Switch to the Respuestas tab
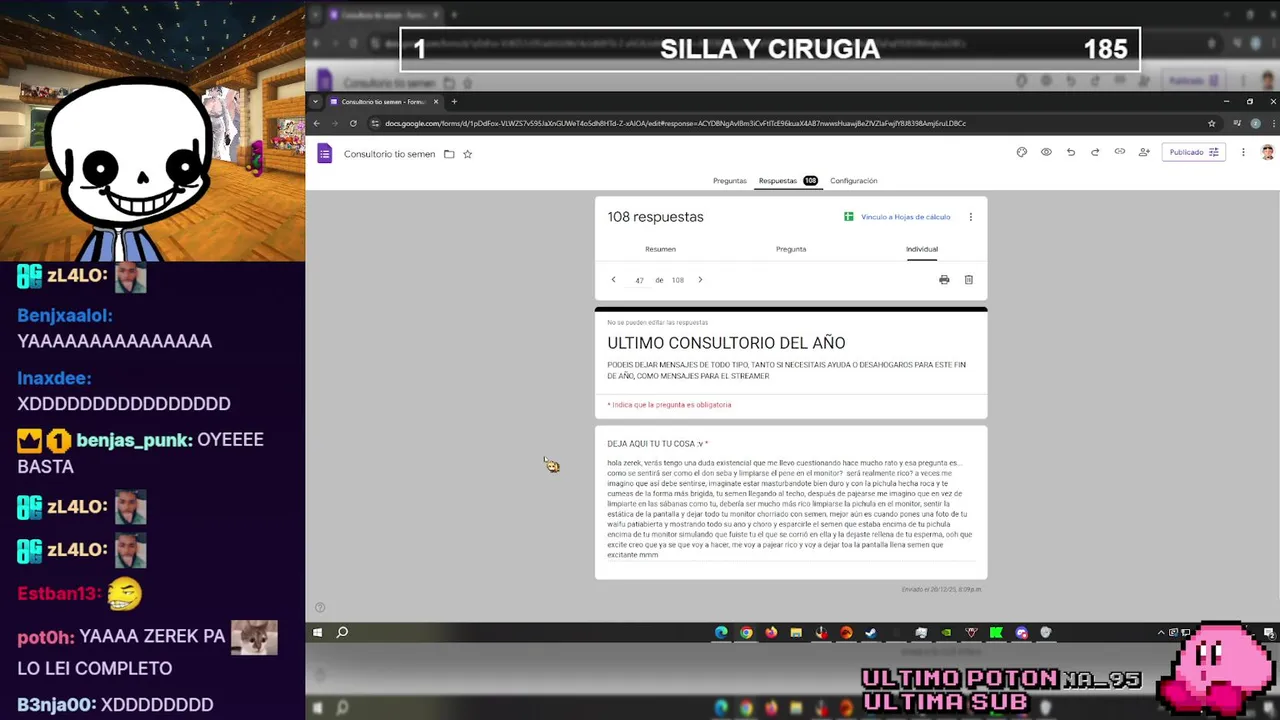This screenshot has width=1280, height=720. coord(788,181)
